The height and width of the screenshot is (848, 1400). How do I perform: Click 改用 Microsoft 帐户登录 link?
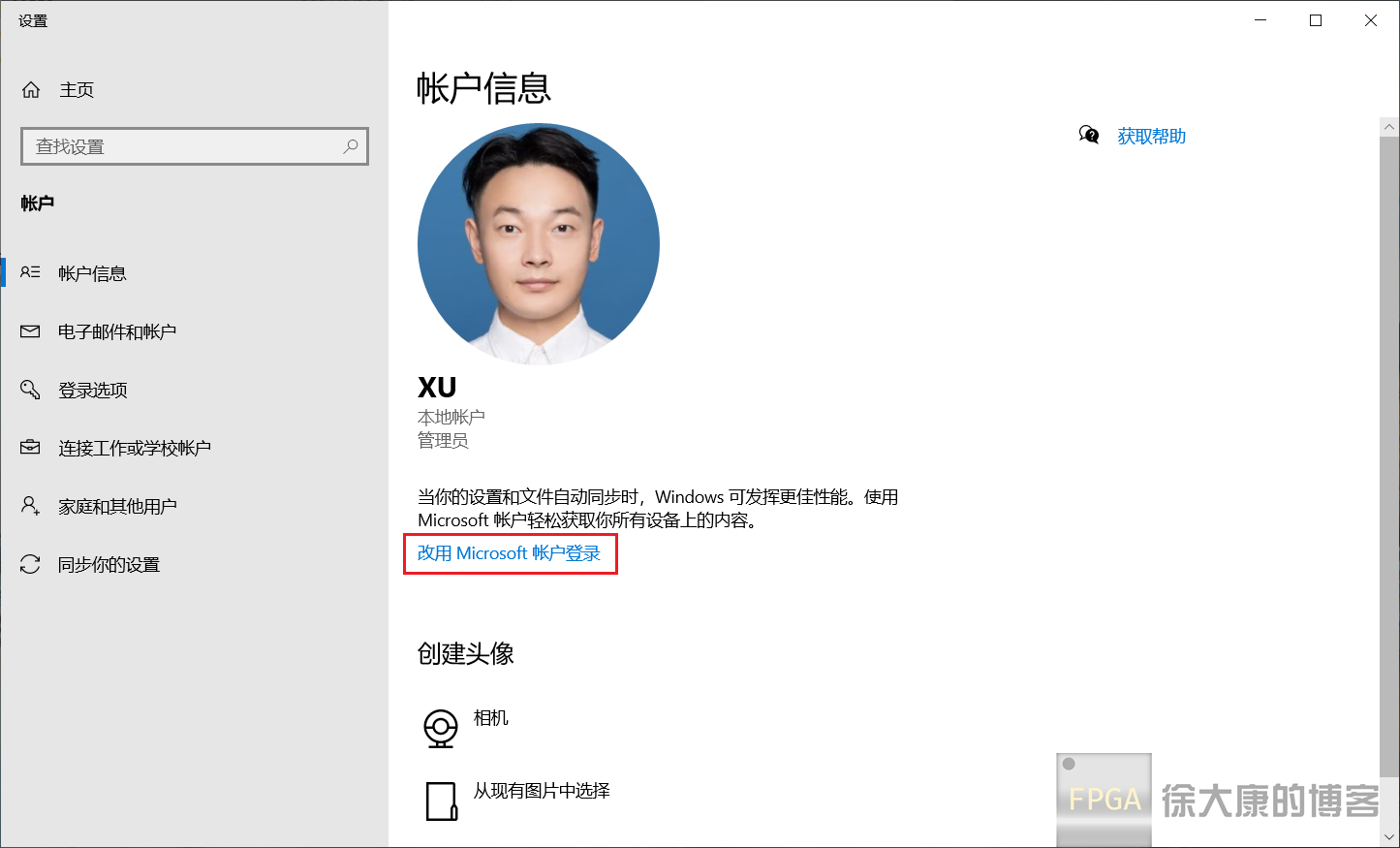(x=509, y=553)
